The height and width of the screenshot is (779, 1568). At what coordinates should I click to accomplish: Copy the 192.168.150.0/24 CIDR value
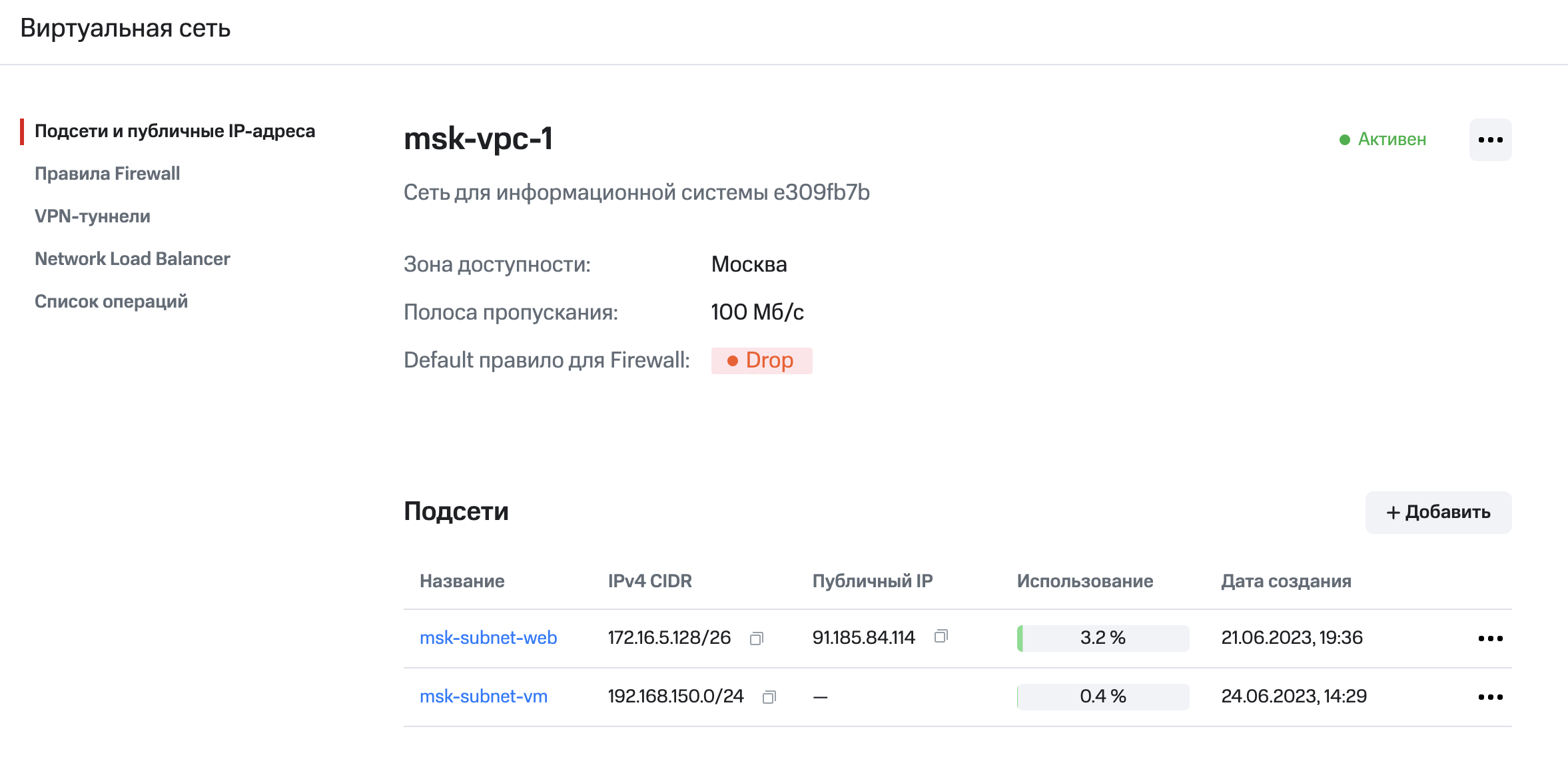(769, 697)
